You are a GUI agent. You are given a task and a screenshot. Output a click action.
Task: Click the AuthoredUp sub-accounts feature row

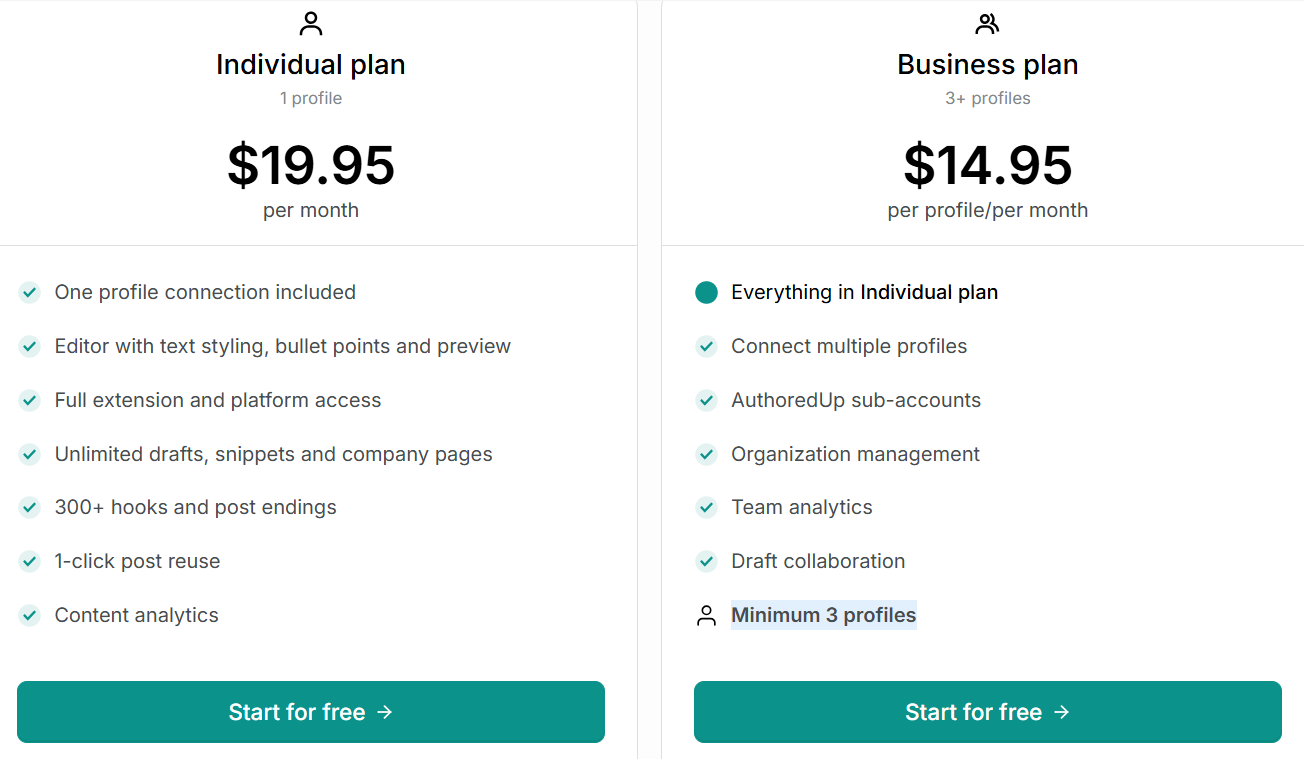click(856, 400)
